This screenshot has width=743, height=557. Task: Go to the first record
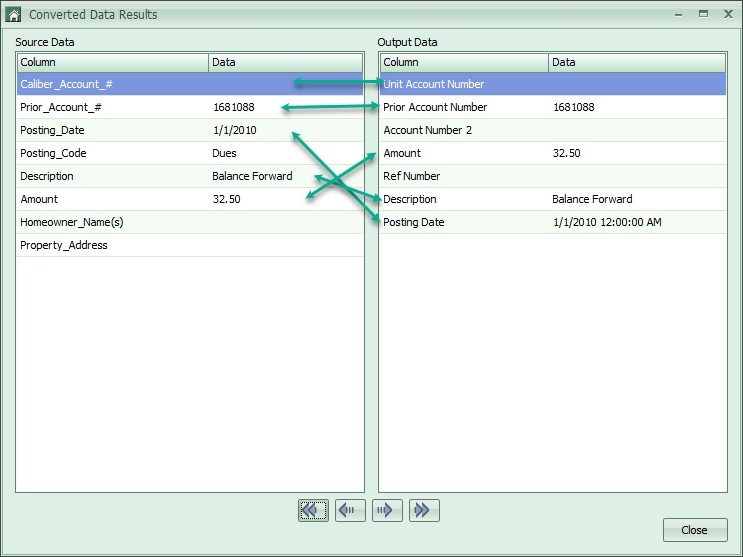tap(313, 511)
